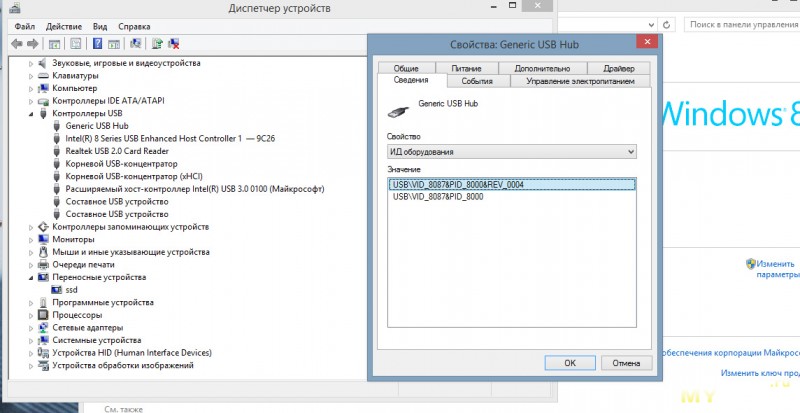Open Help via the blue question-mark icon
The image size is (800, 413).
tap(97, 44)
